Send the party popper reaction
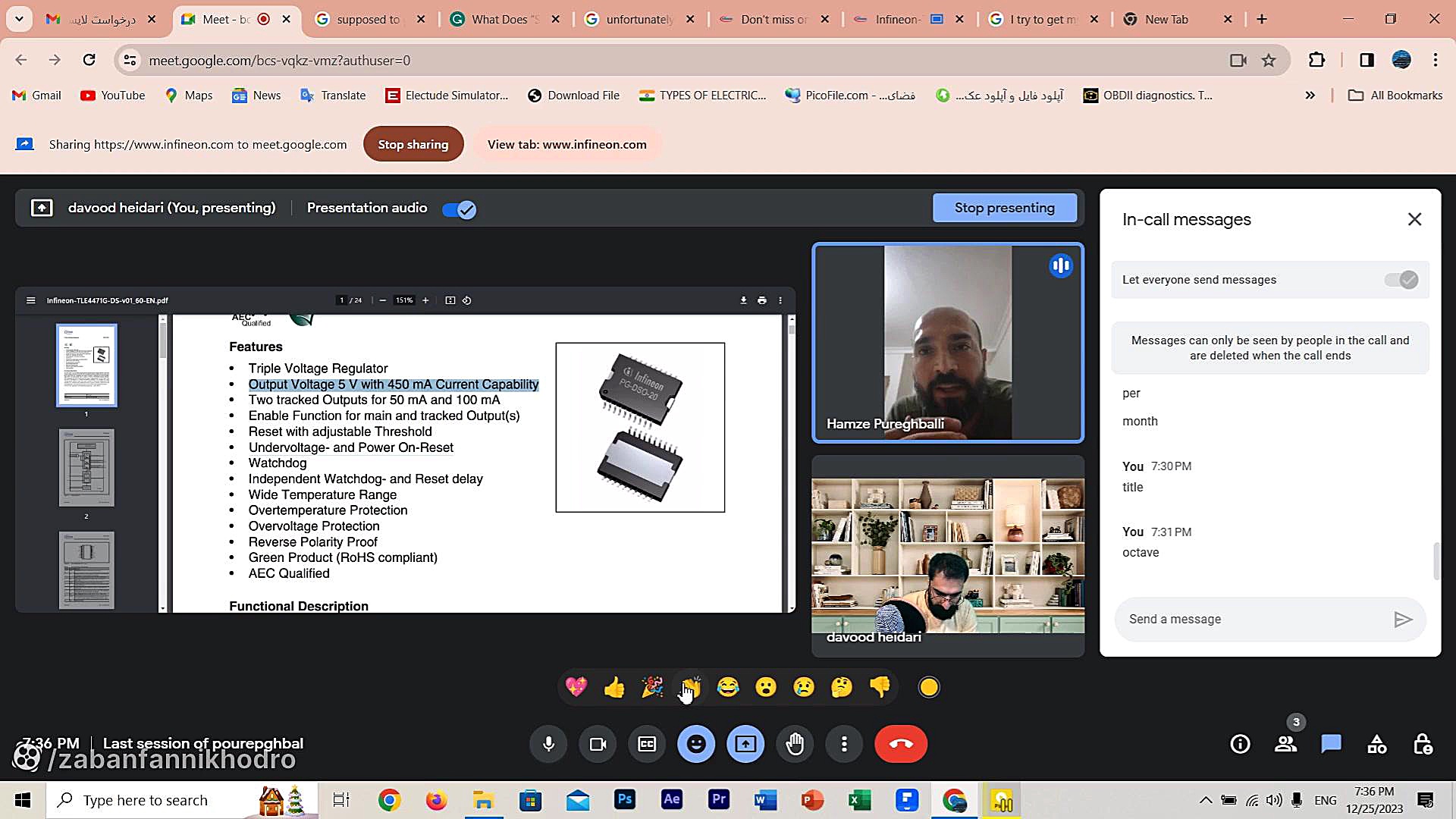Screen dimensions: 1456x819 coord(652,687)
